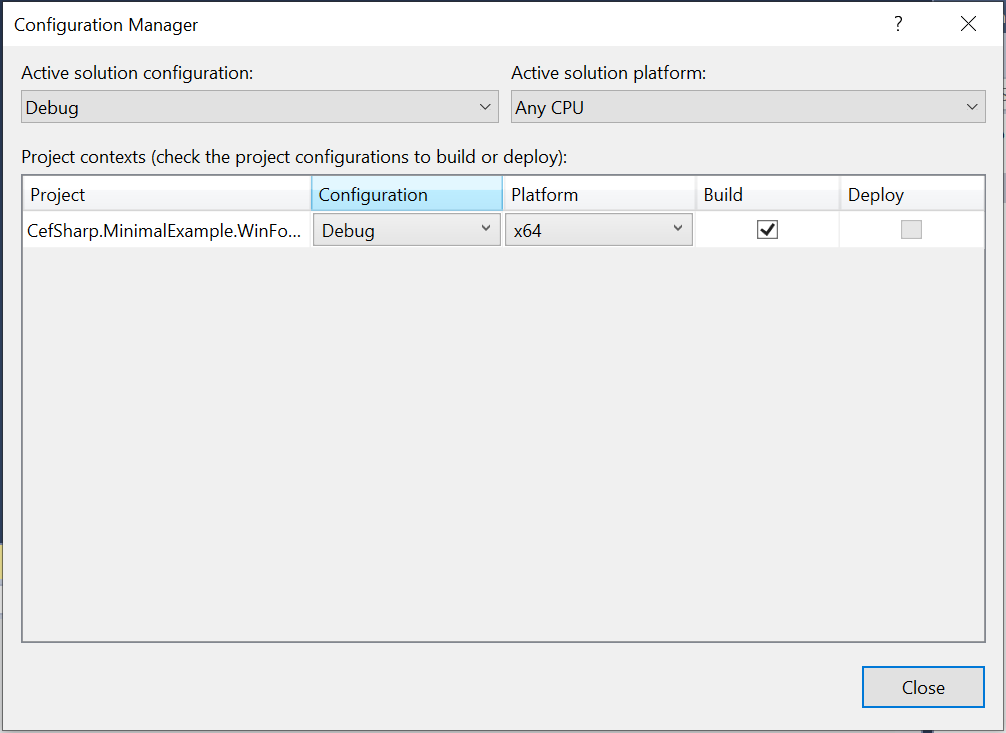The image size is (1006, 733).
Task: Select the CefSharp.MinimalExample.WinForms project name cell
Action: click(165, 229)
